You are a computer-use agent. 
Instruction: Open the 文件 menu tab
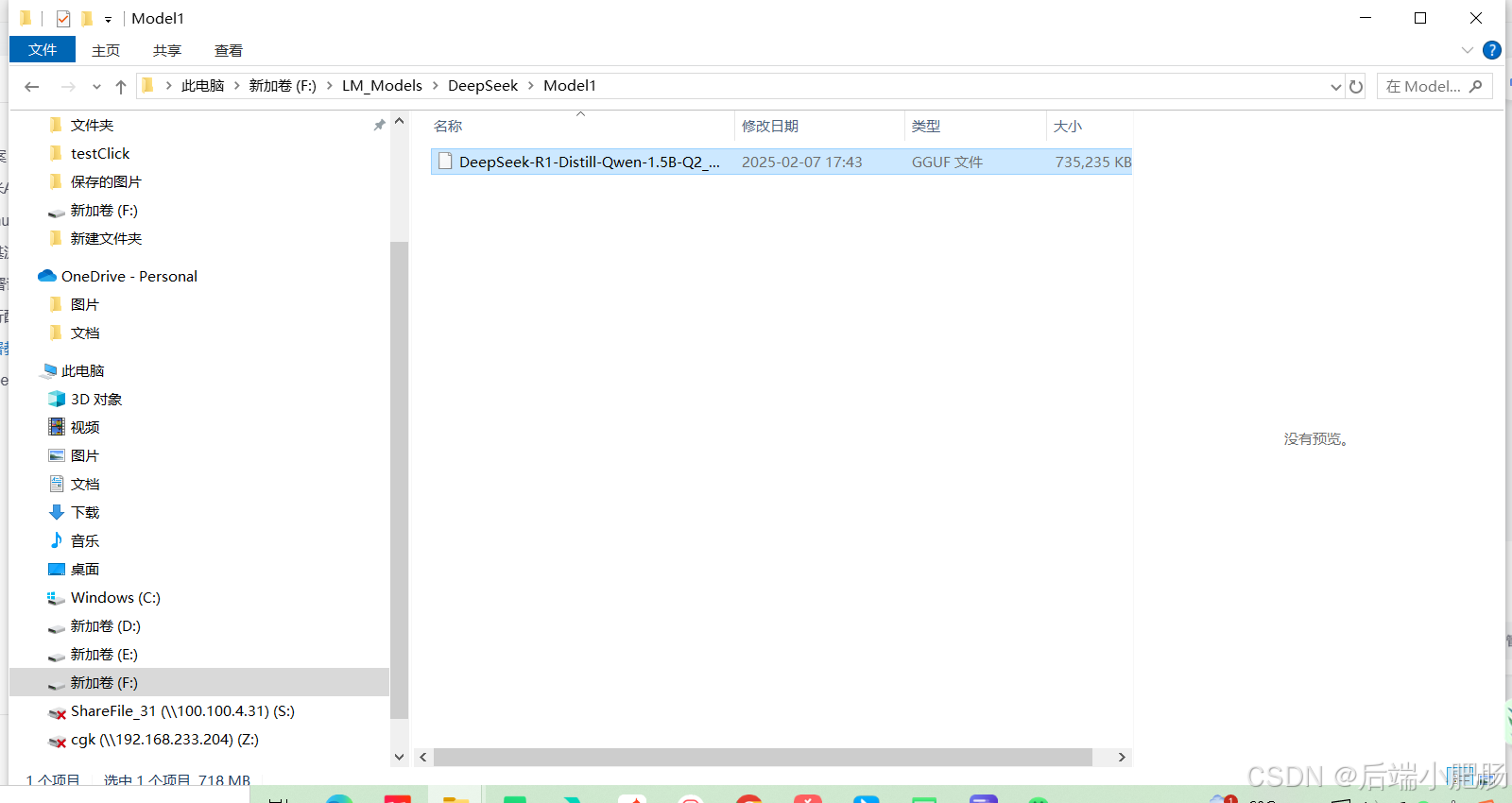pos(43,50)
